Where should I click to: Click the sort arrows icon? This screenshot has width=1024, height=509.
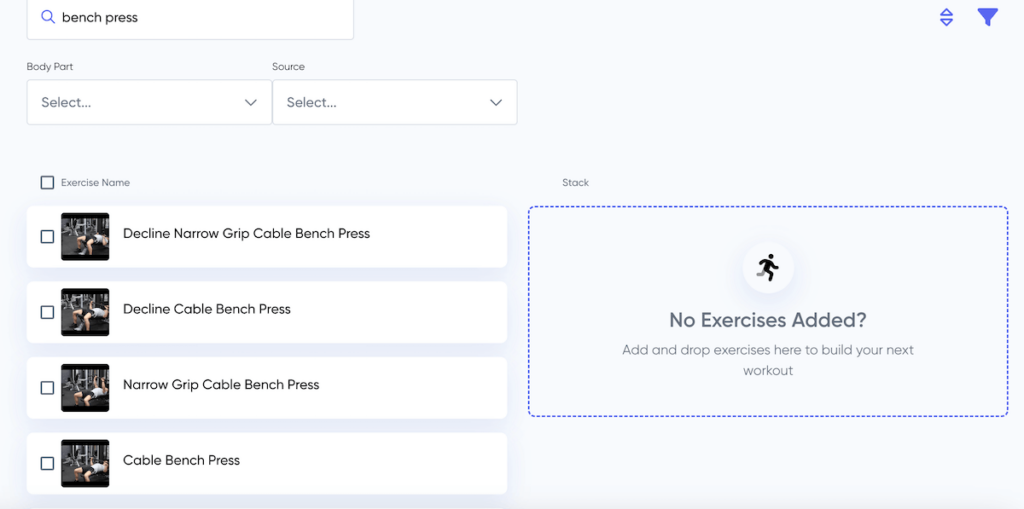tap(946, 17)
